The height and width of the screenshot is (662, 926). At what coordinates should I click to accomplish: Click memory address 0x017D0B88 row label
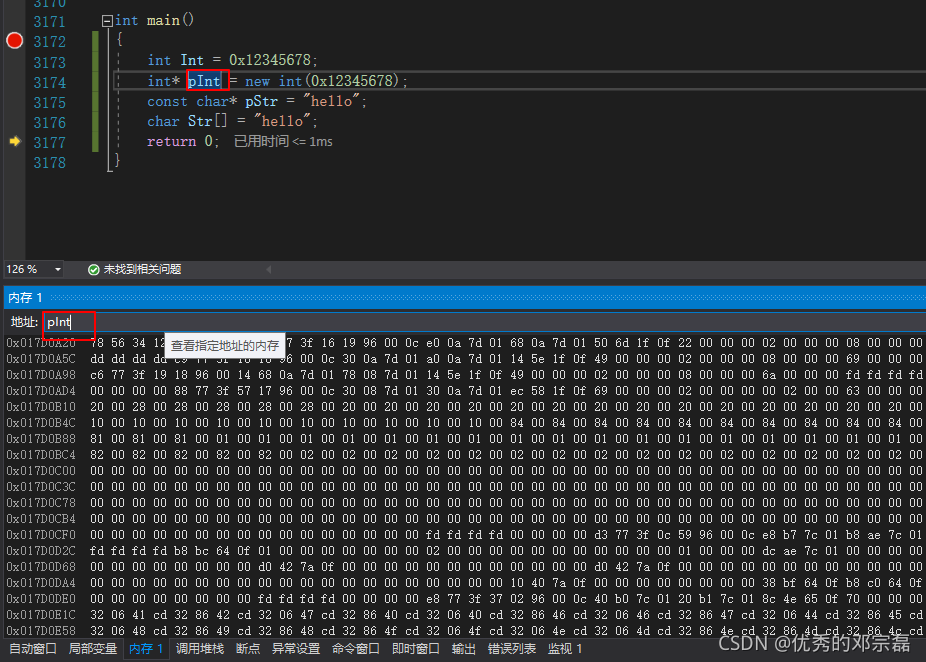pos(41,439)
